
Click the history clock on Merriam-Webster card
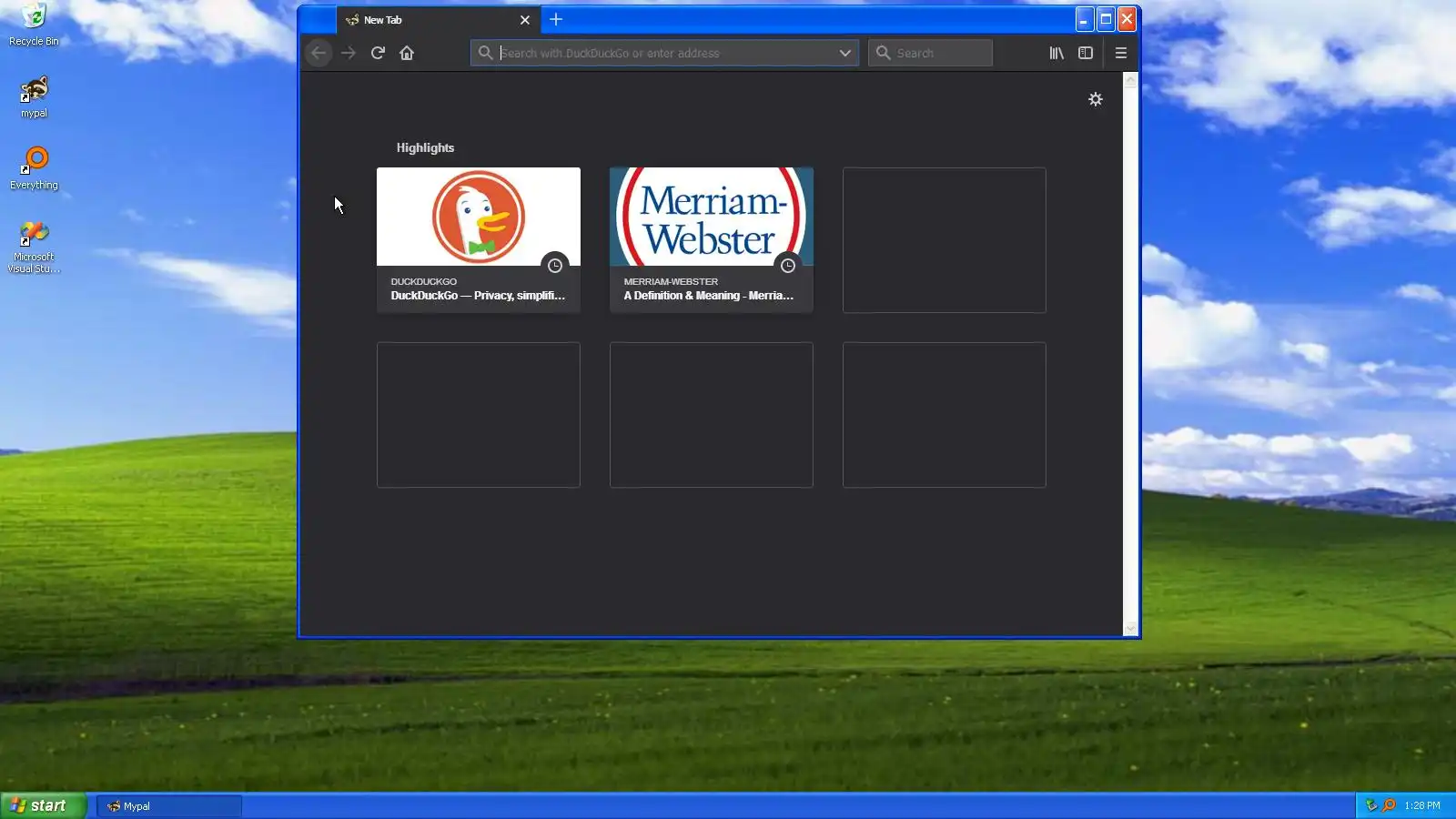point(788,266)
